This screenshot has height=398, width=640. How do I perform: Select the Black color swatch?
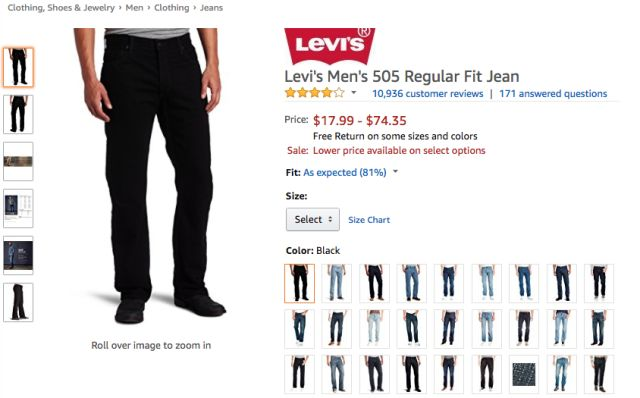(x=300, y=283)
